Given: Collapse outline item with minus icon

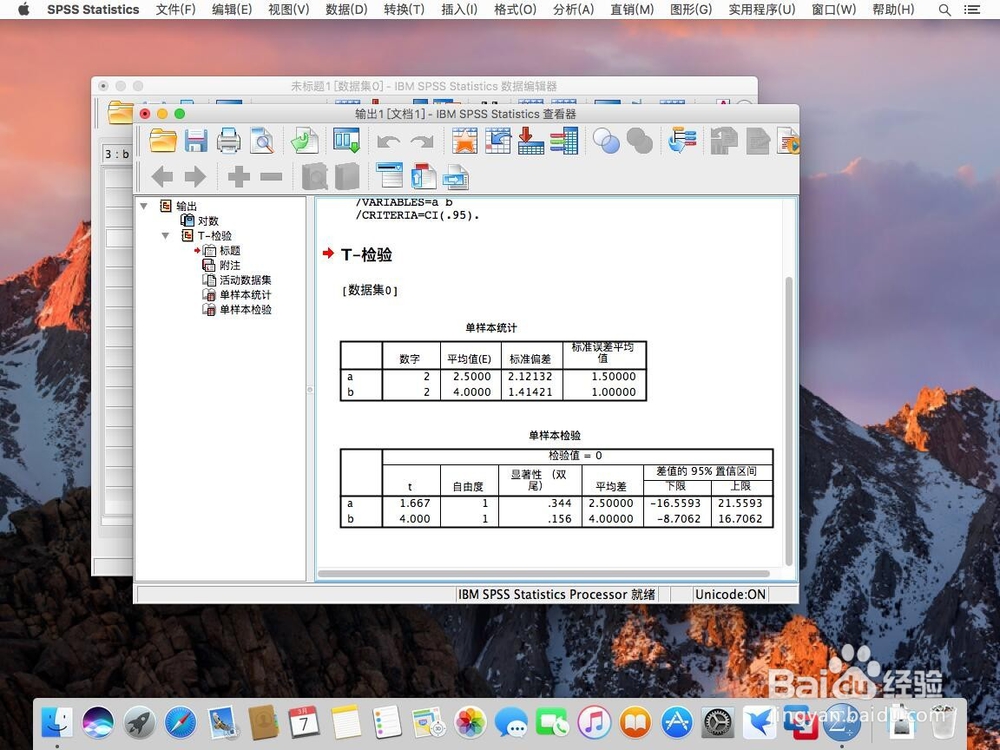Looking at the screenshot, I should pos(271,177).
